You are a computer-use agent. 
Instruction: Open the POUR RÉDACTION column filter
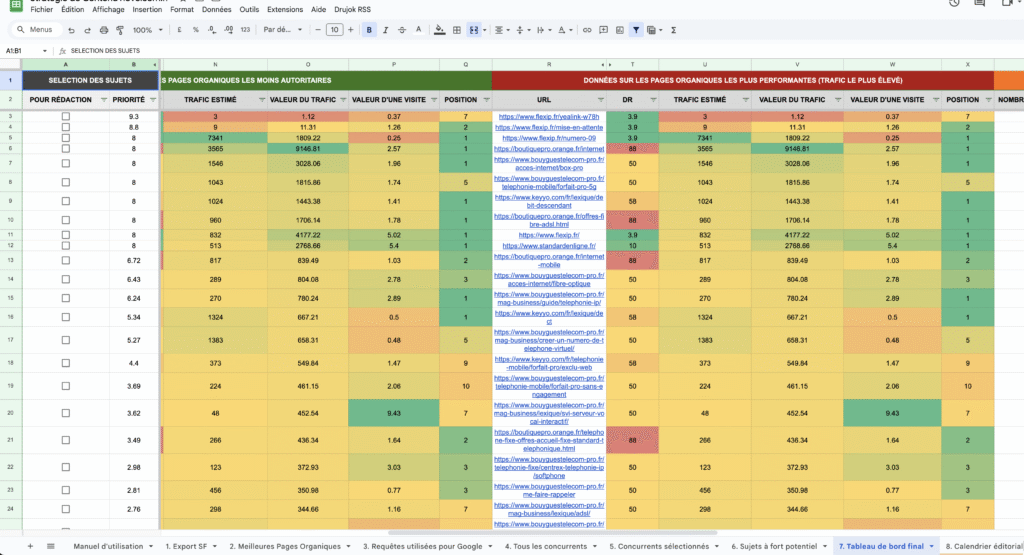[x=103, y=100]
